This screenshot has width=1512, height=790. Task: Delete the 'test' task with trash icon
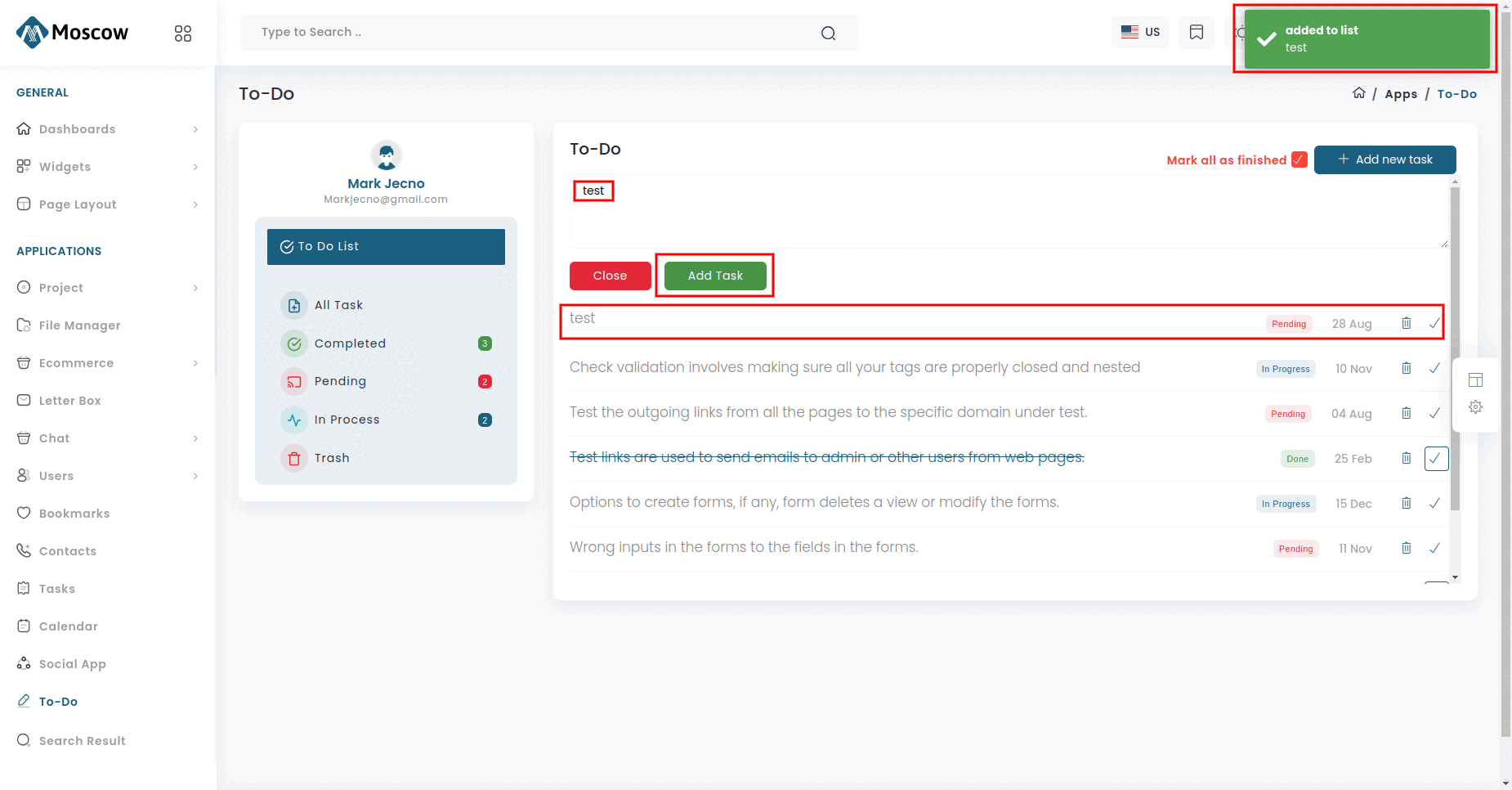pyautogui.click(x=1406, y=323)
